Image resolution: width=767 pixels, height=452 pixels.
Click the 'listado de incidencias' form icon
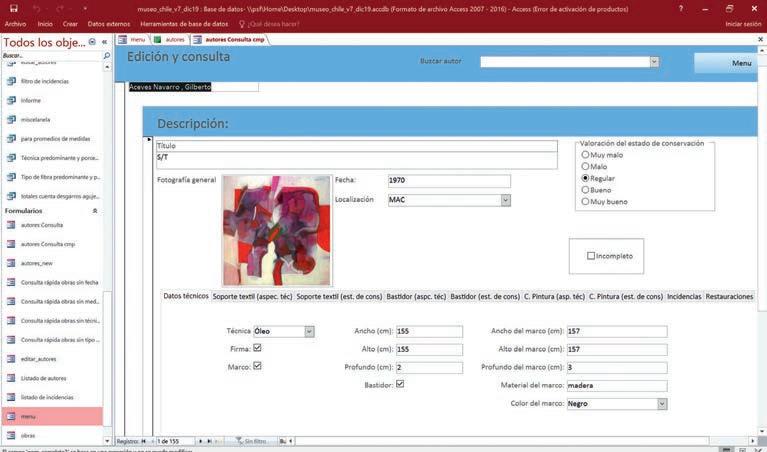[x=11, y=397]
